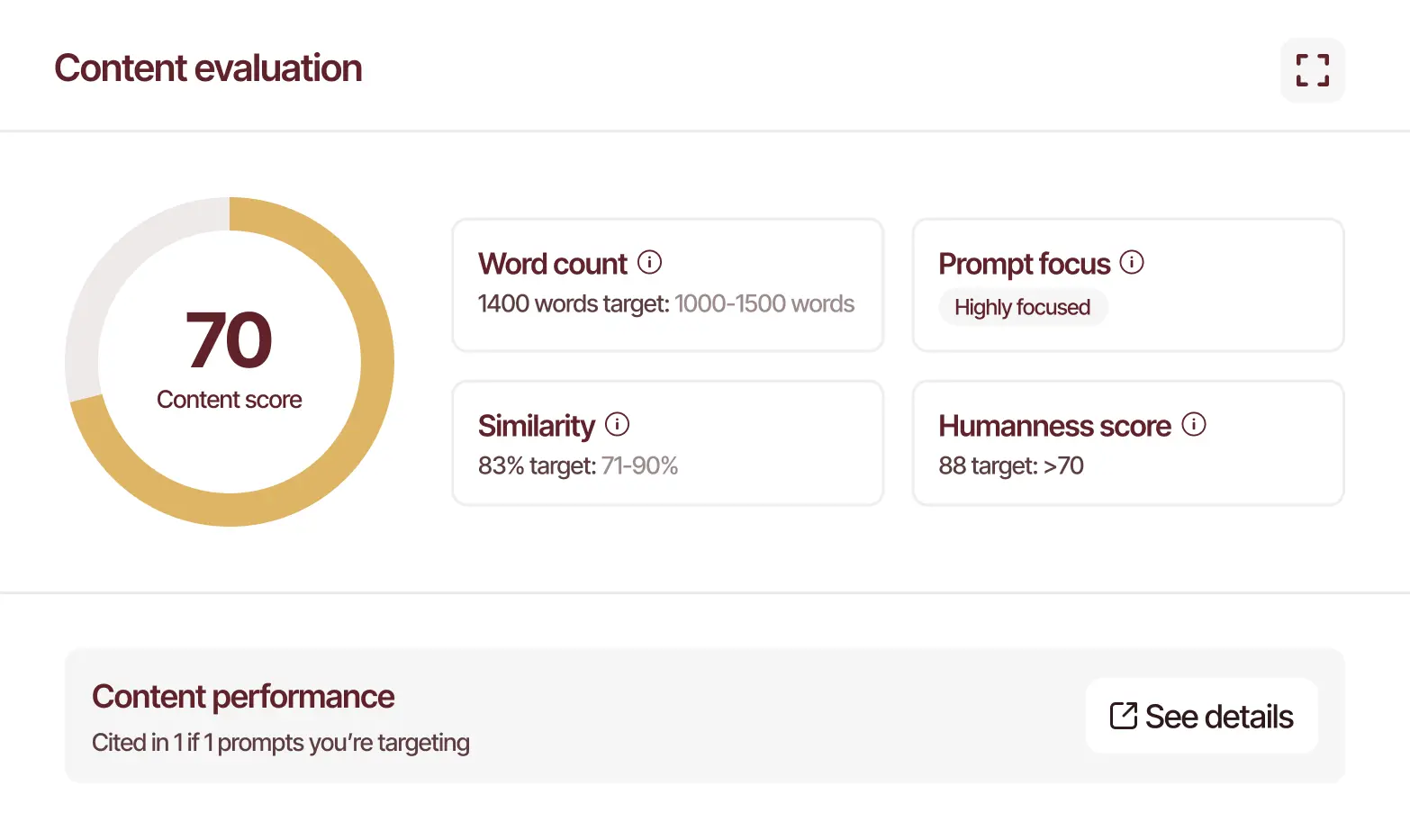Viewport: 1410px width, 840px height.
Task: Select the Content evaluation header title
Action: [x=208, y=68]
